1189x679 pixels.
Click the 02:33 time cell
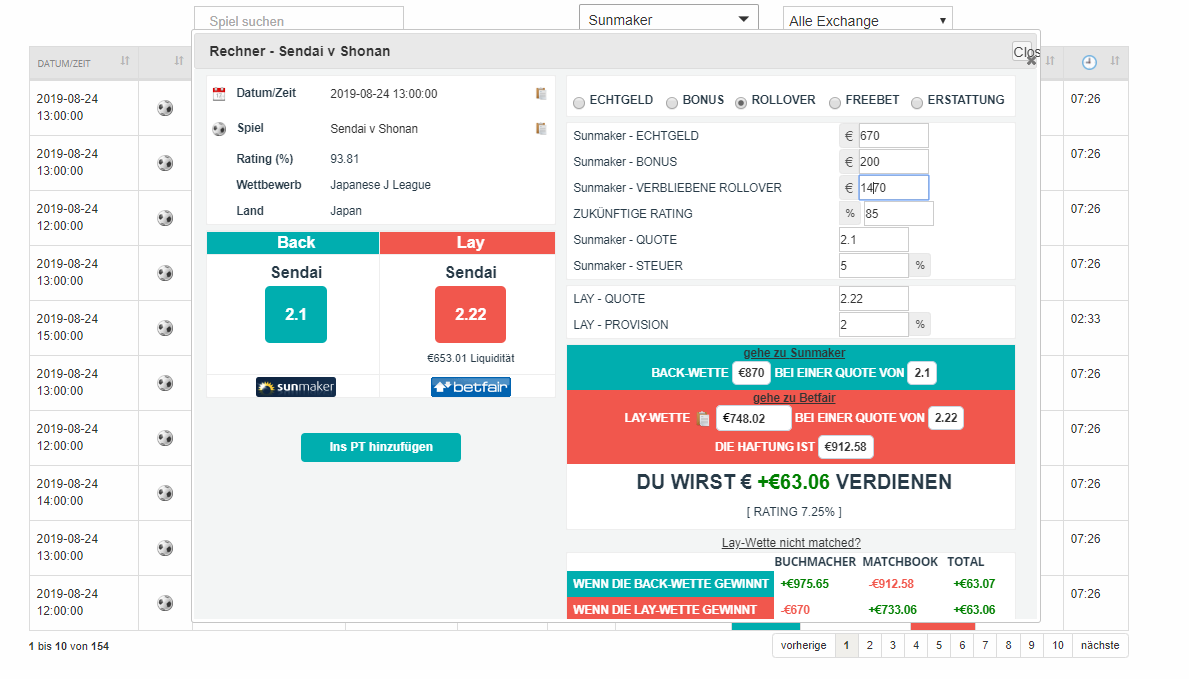coord(1085,319)
